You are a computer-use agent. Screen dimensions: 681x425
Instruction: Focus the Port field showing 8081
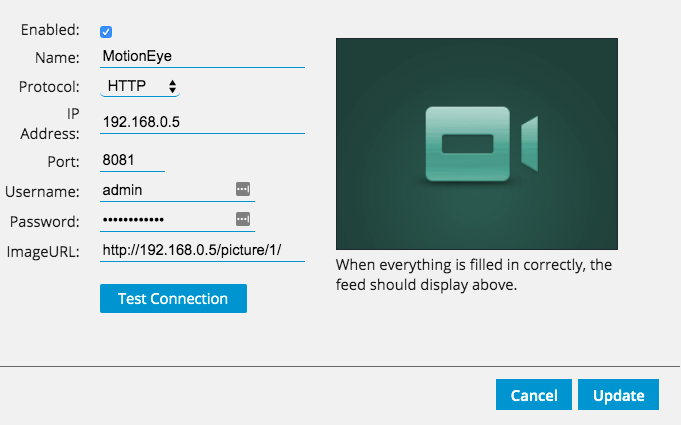pyautogui.click(x=132, y=161)
